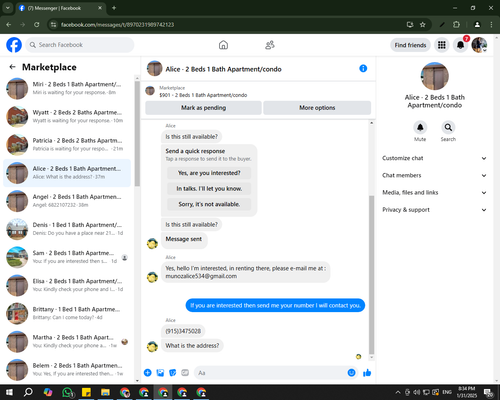Open conversation information blue info icon
The width and height of the screenshot is (500, 400).
[363, 68]
